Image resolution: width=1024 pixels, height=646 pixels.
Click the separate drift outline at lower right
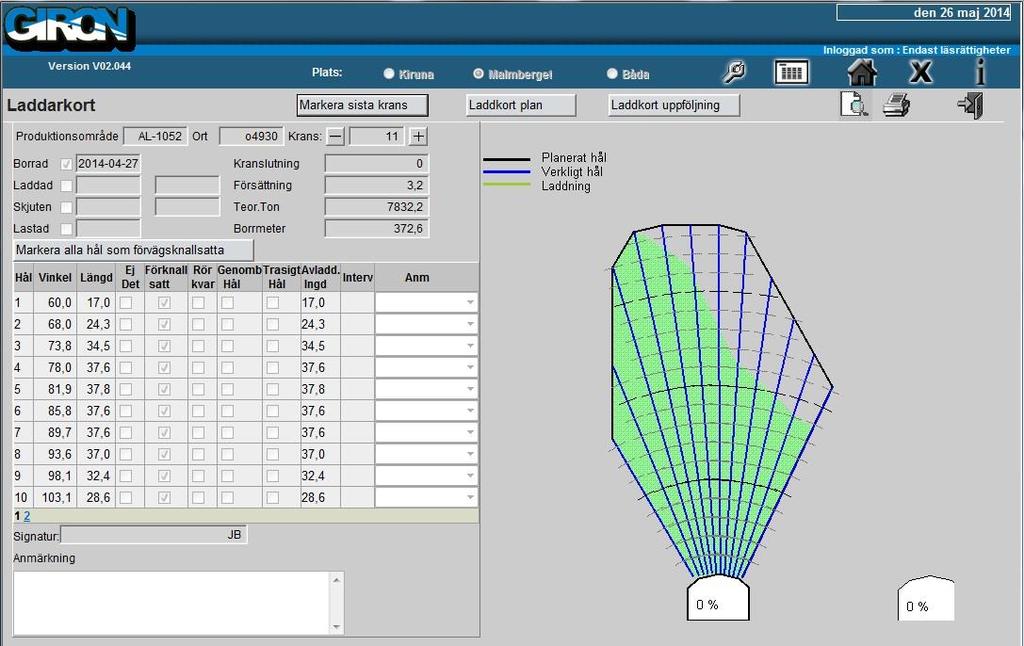(x=926, y=598)
